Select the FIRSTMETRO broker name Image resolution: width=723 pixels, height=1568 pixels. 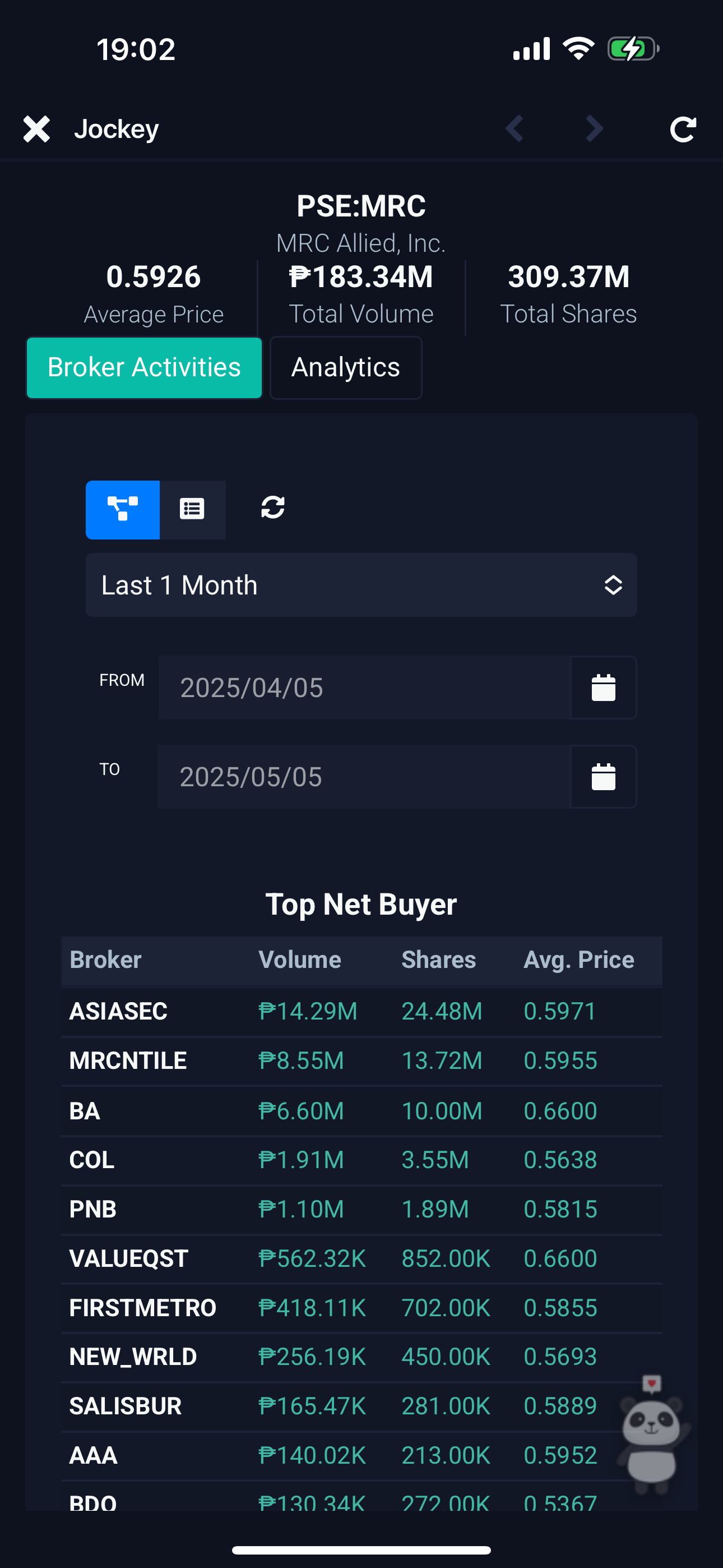142,1308
